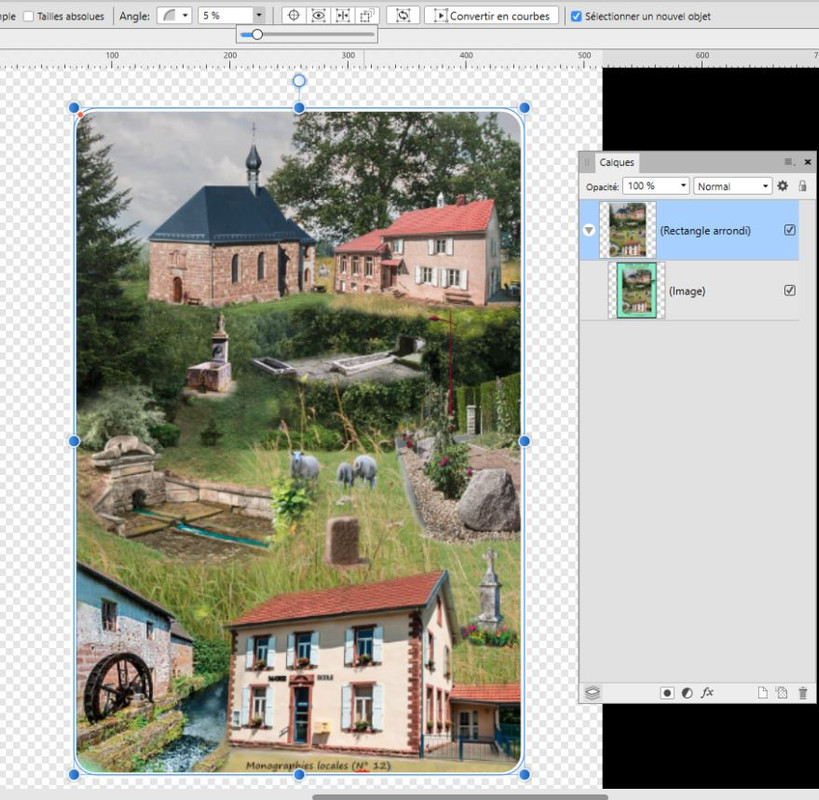This screenshot has width=819, height=800.
Task: Click the corner angle slider handle
Action: [257, 34]
